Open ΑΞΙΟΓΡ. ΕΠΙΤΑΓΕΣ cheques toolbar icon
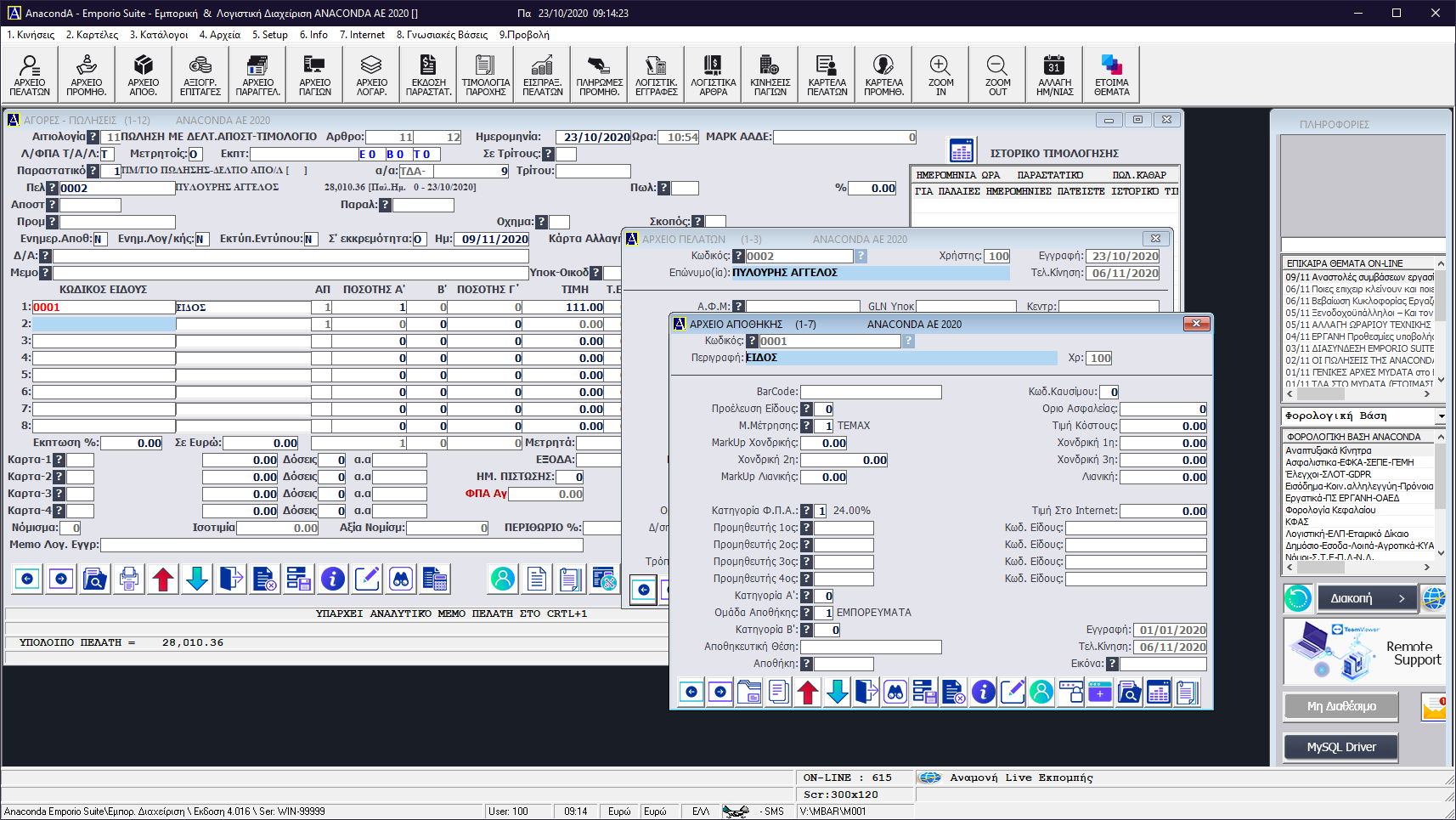The image size is (1456, 820). [x=200, y=75]
